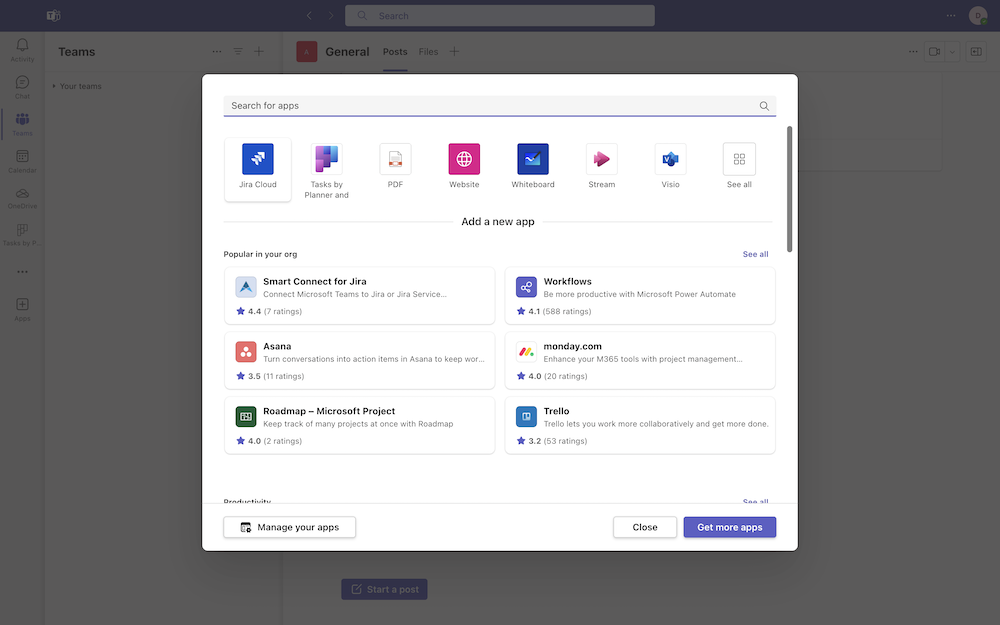The image size is (1000, 625).
Task: Open Calendar in Teams sidebar
Action: (22, 161)
